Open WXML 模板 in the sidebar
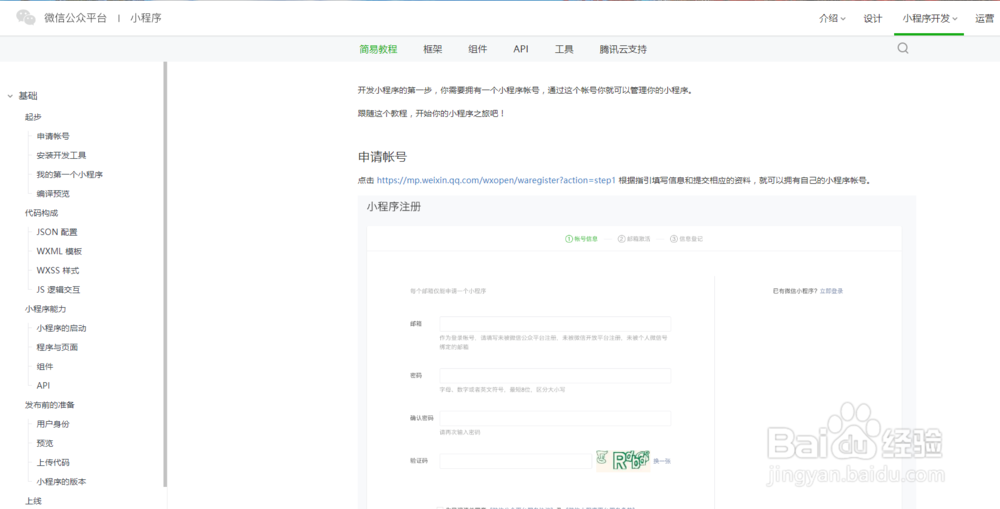This screenshot has height=509, width=1000. [x=59, y=251]
